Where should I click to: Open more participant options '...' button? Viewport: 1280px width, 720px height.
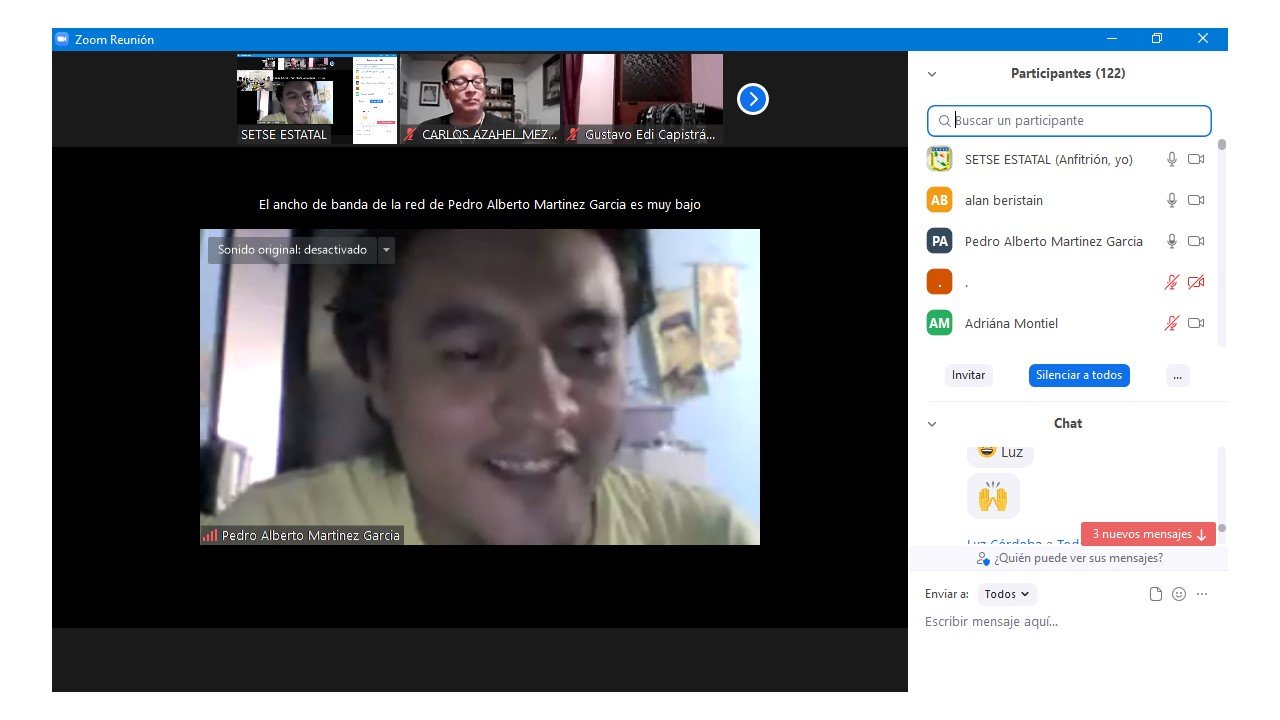(x=1178, y=376)
